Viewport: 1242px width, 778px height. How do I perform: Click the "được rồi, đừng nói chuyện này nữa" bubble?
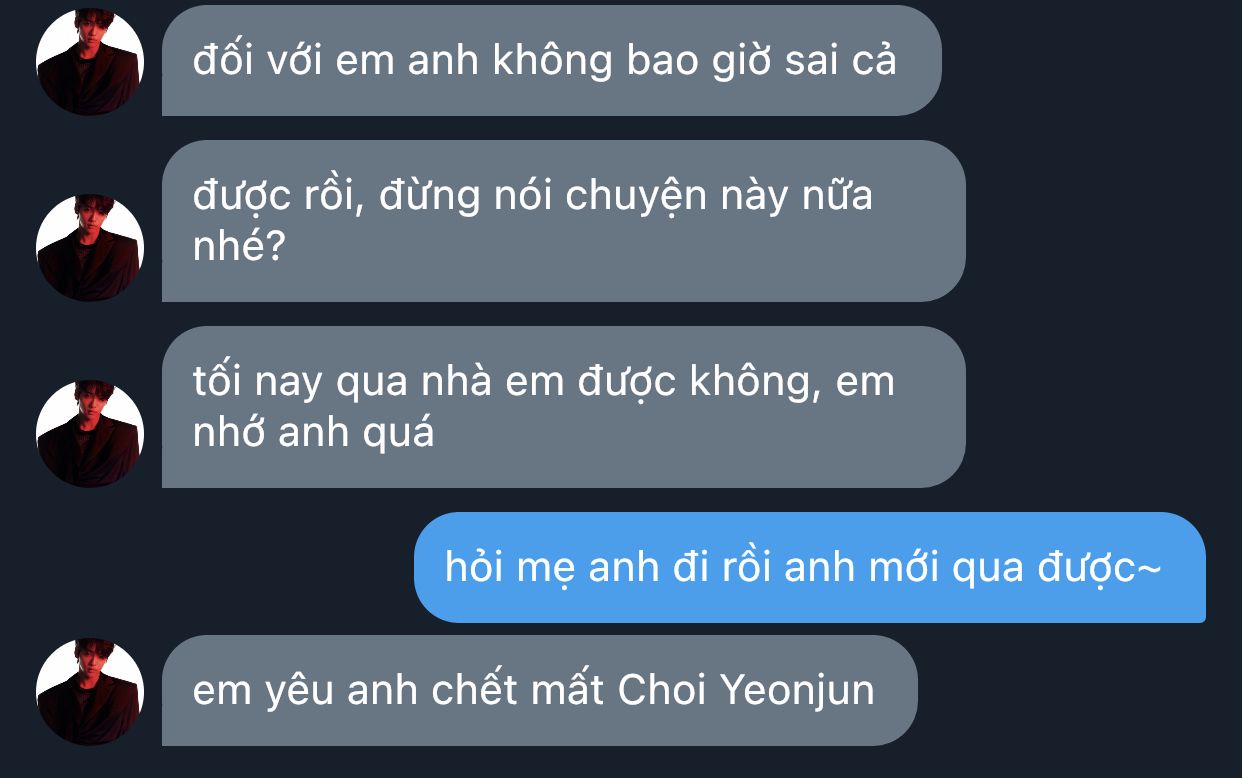564,221
